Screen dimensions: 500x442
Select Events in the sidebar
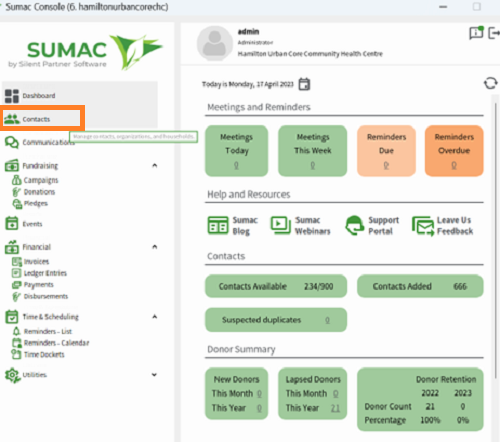tap(32, 224)
